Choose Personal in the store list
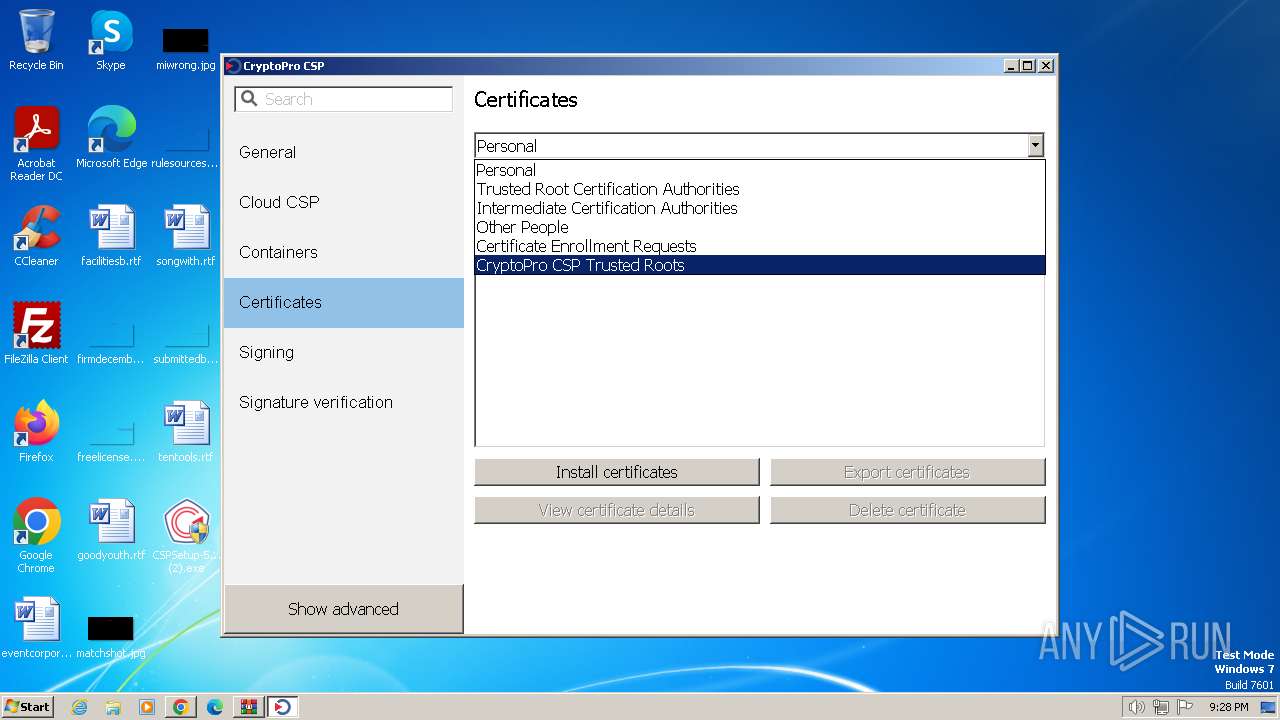 760,170
